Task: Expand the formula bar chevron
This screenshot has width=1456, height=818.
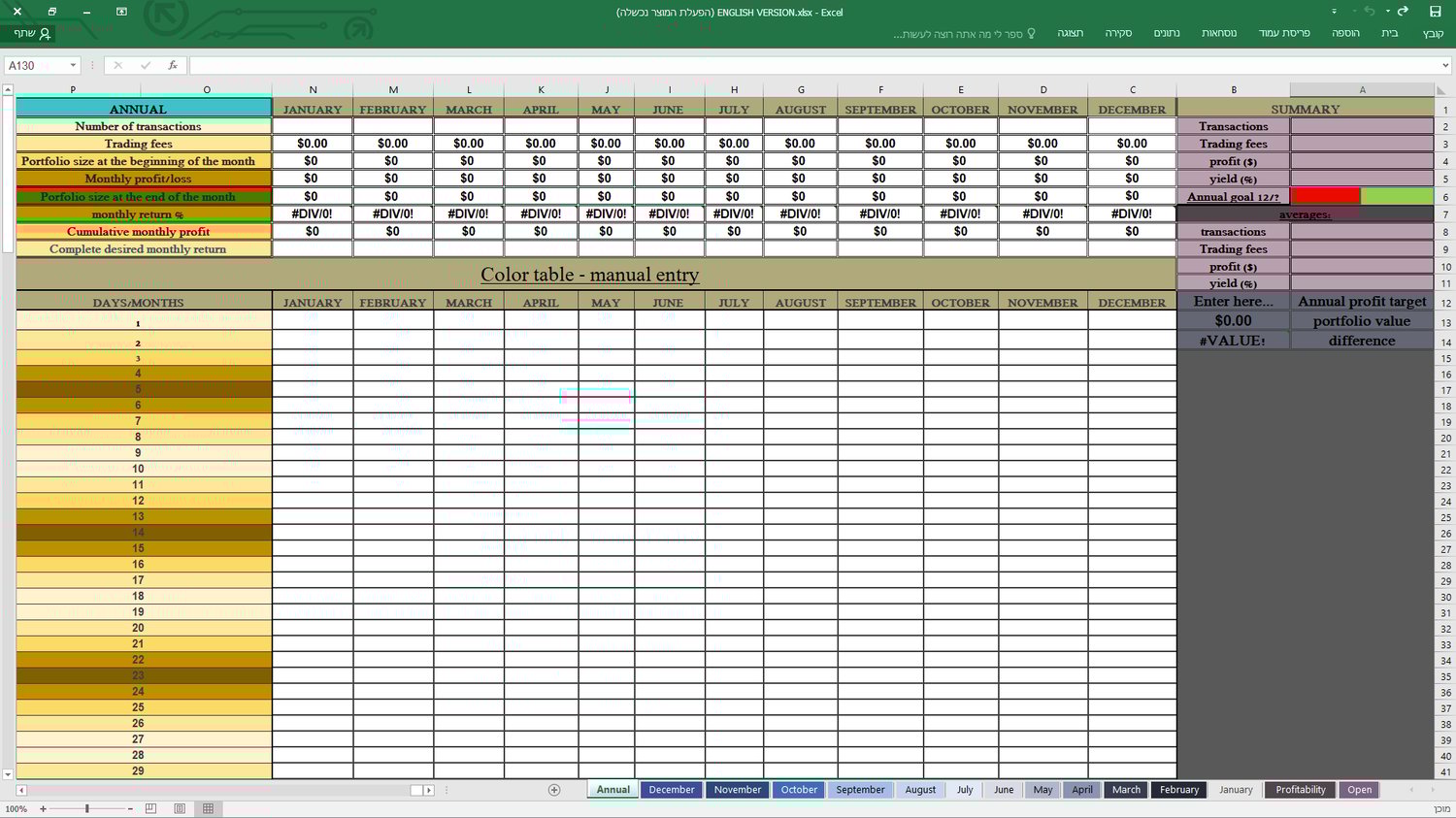Action: [1445, 65]
